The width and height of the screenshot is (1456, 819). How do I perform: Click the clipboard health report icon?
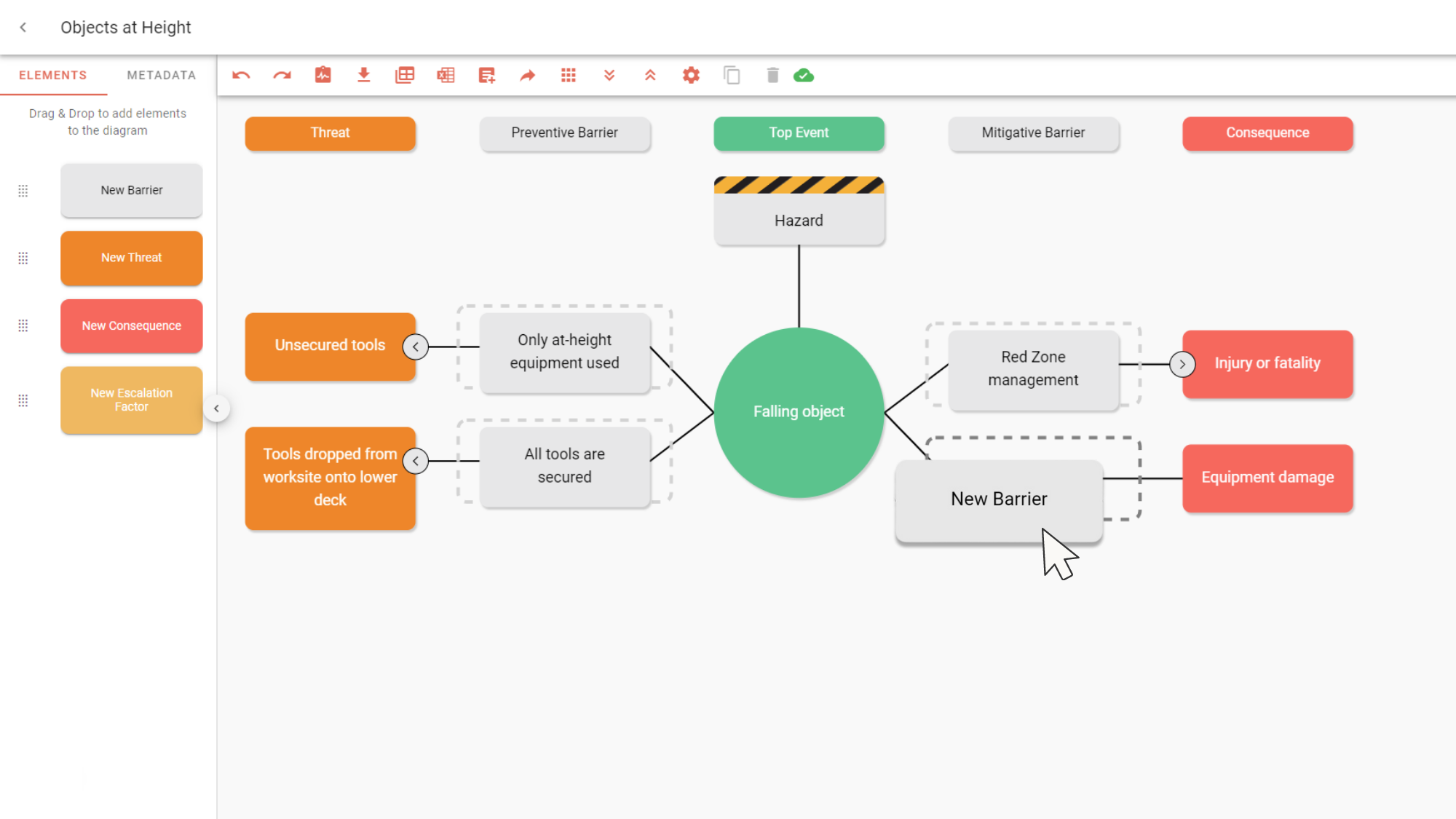coord(323,75)
